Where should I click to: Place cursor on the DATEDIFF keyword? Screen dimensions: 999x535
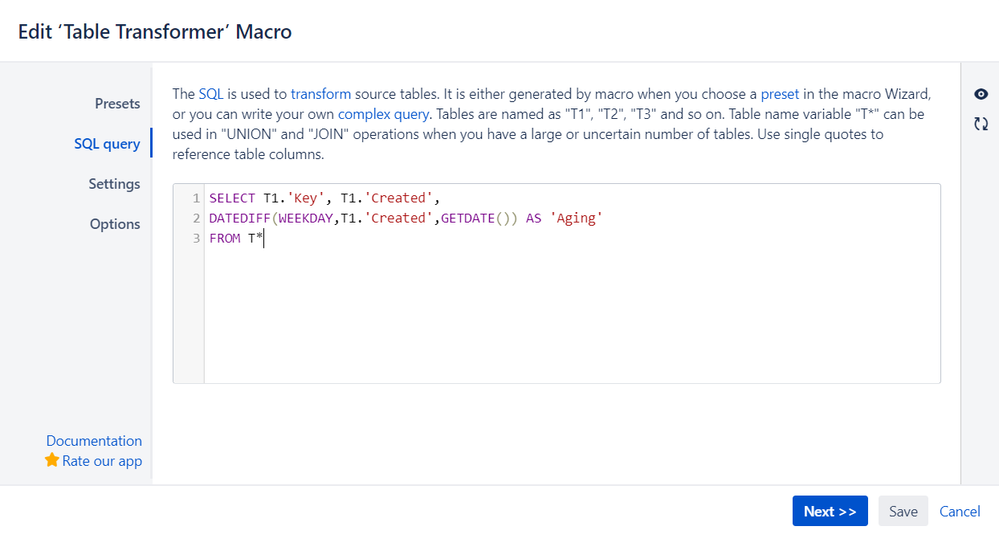click(240, 218)
